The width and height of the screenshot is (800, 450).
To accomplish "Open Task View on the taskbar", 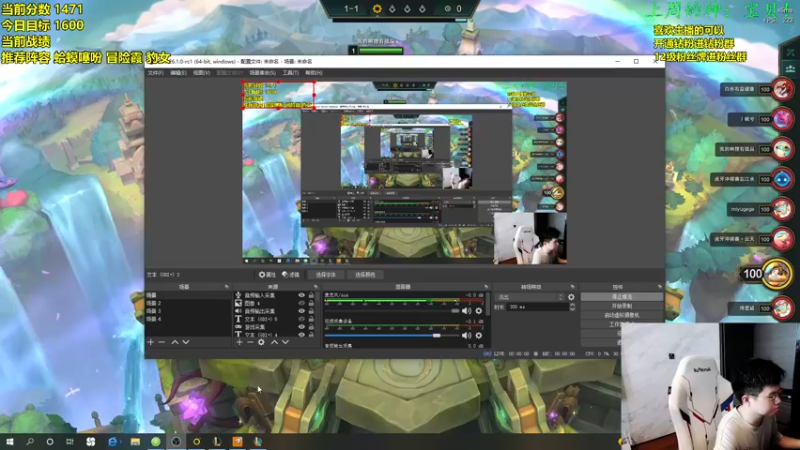I will [x=70, y=441].
